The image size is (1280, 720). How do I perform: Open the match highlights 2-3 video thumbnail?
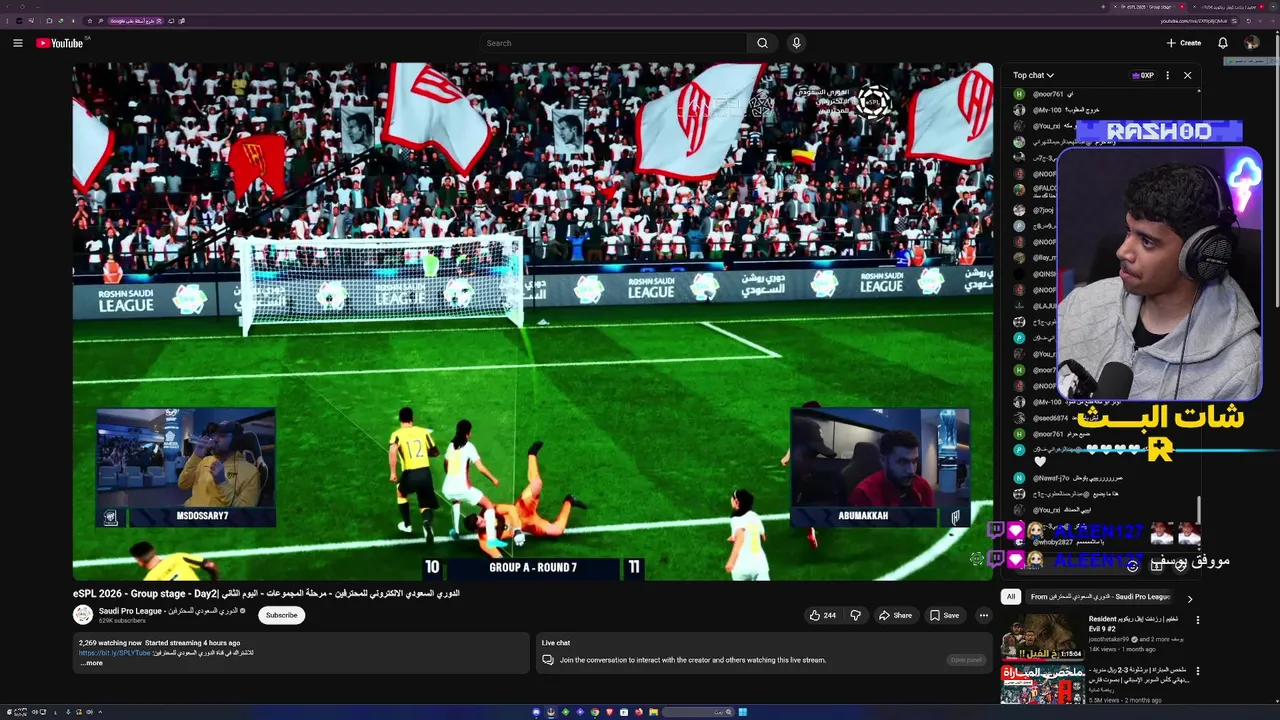[1042, 683]
